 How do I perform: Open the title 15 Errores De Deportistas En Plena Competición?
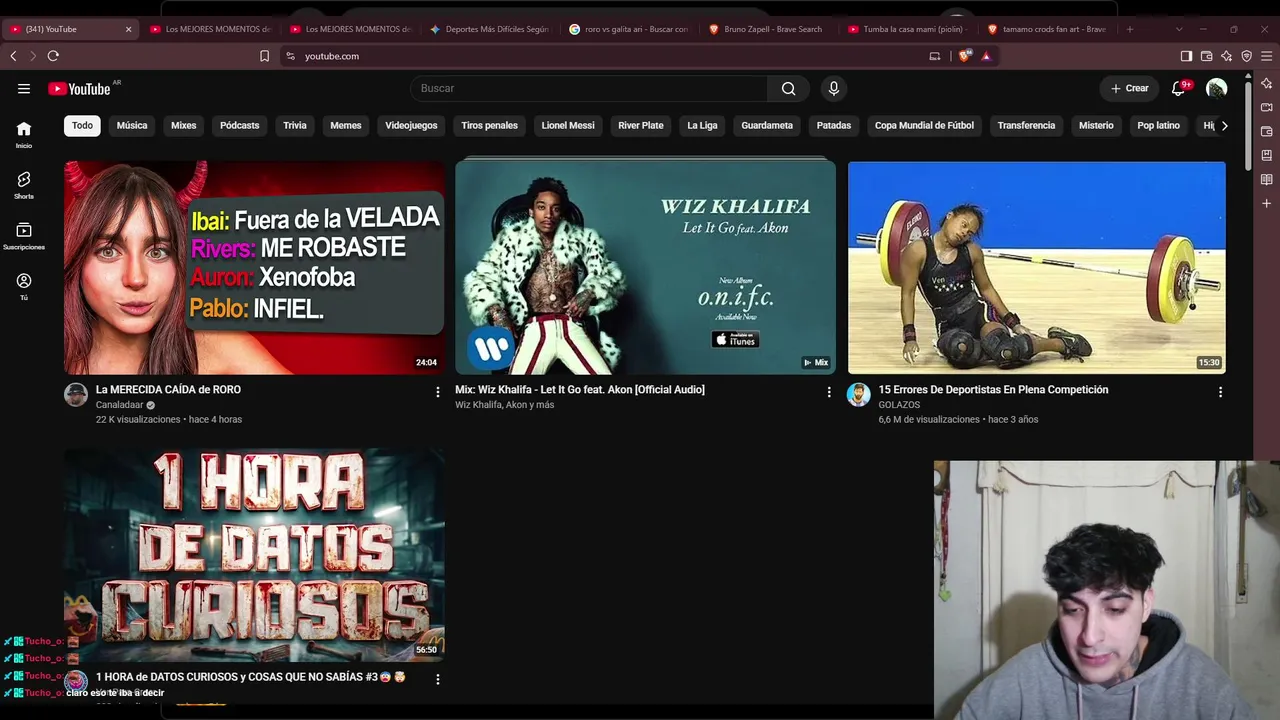[x=993, y=390]
